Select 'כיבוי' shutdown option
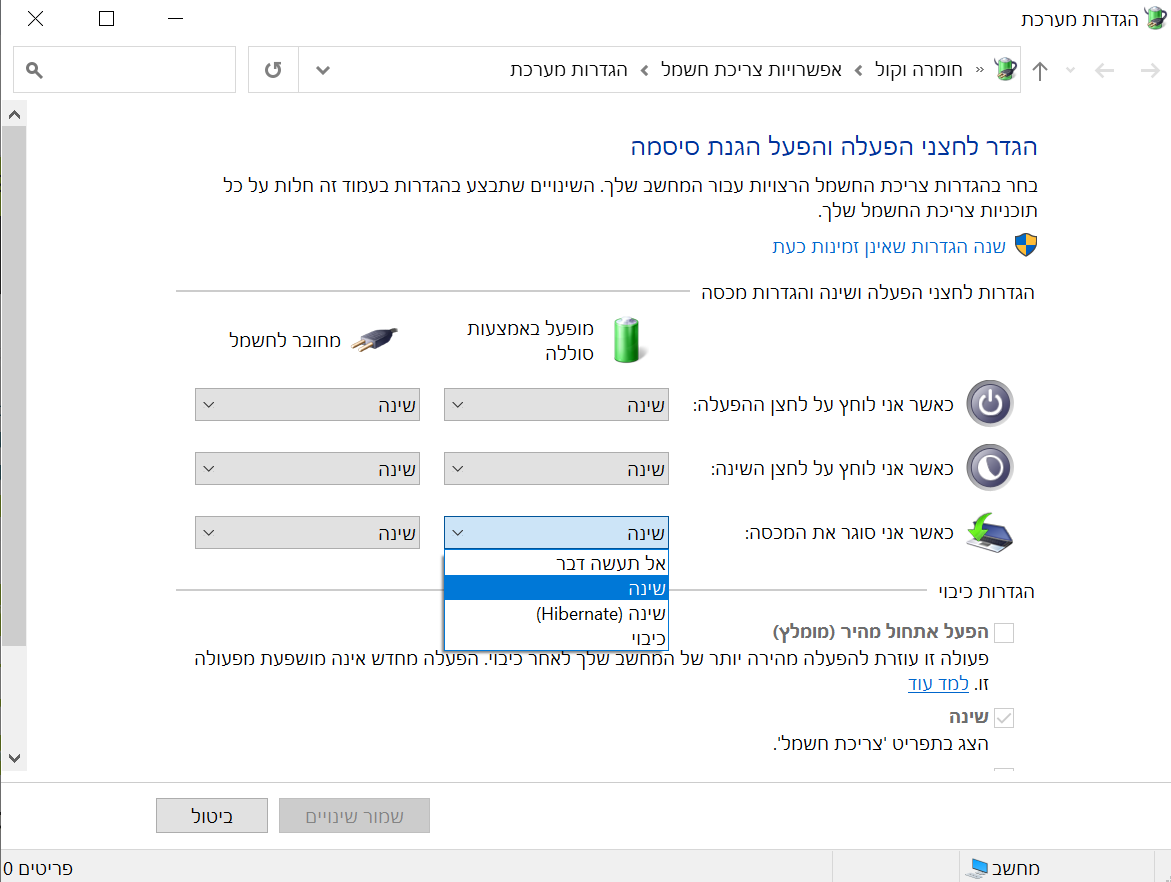This screenshot has width=1171, height=882. click(556, 638)
